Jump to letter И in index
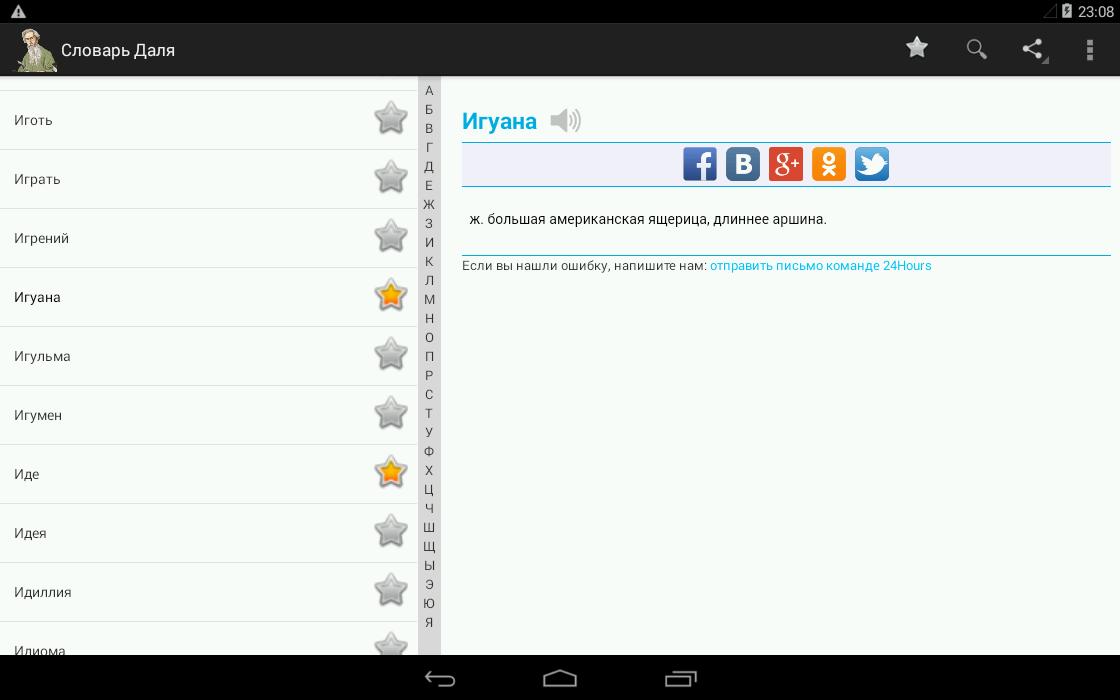Viewport: 1120px width, 700px height. 429,242
